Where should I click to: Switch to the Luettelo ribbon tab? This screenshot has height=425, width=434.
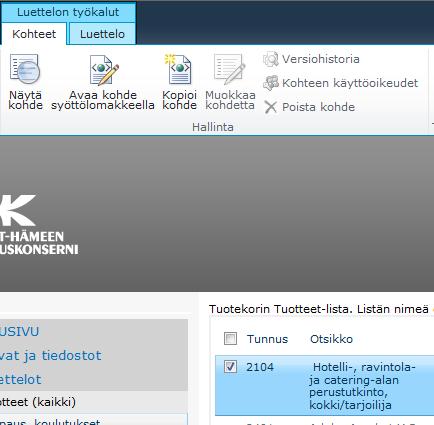coord(102,34)
